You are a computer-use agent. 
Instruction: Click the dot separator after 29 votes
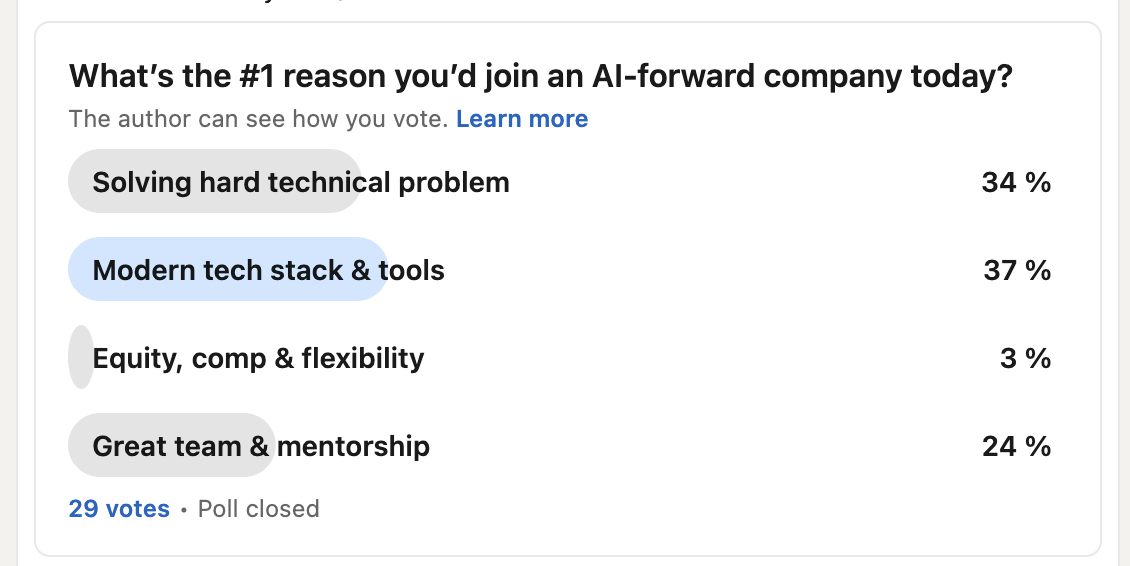184,510
